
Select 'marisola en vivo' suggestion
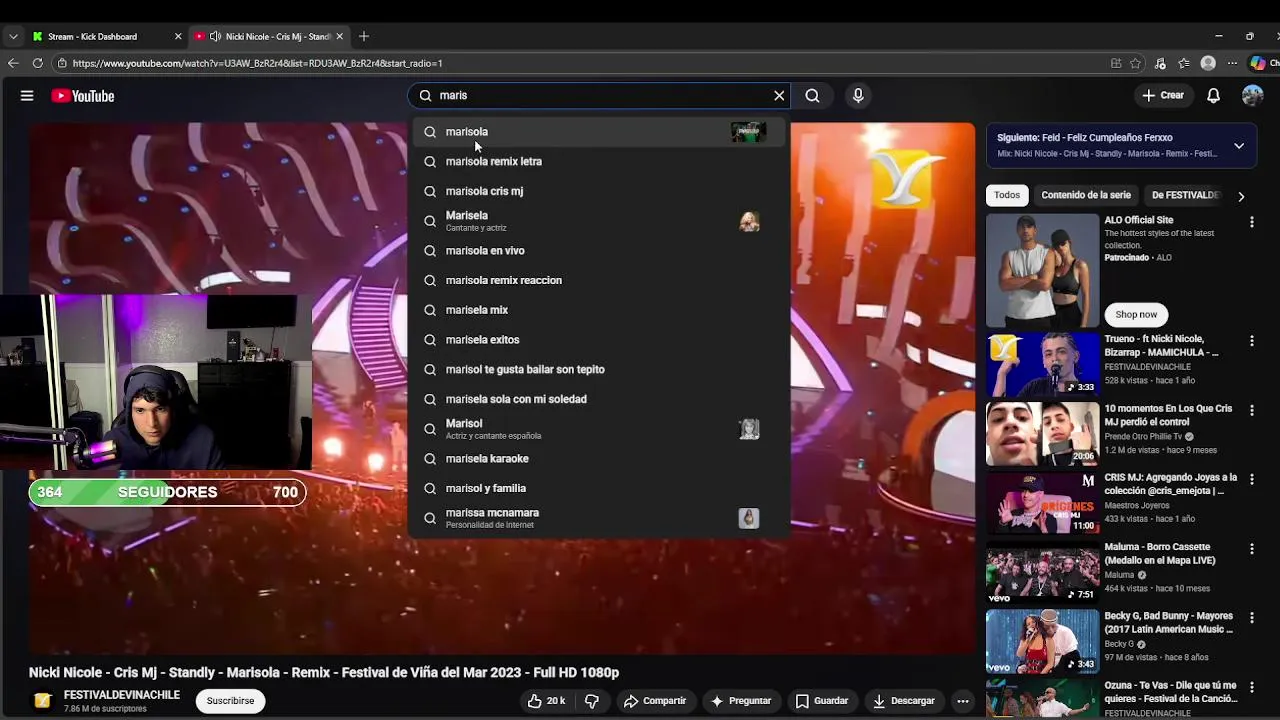(599, 251)
